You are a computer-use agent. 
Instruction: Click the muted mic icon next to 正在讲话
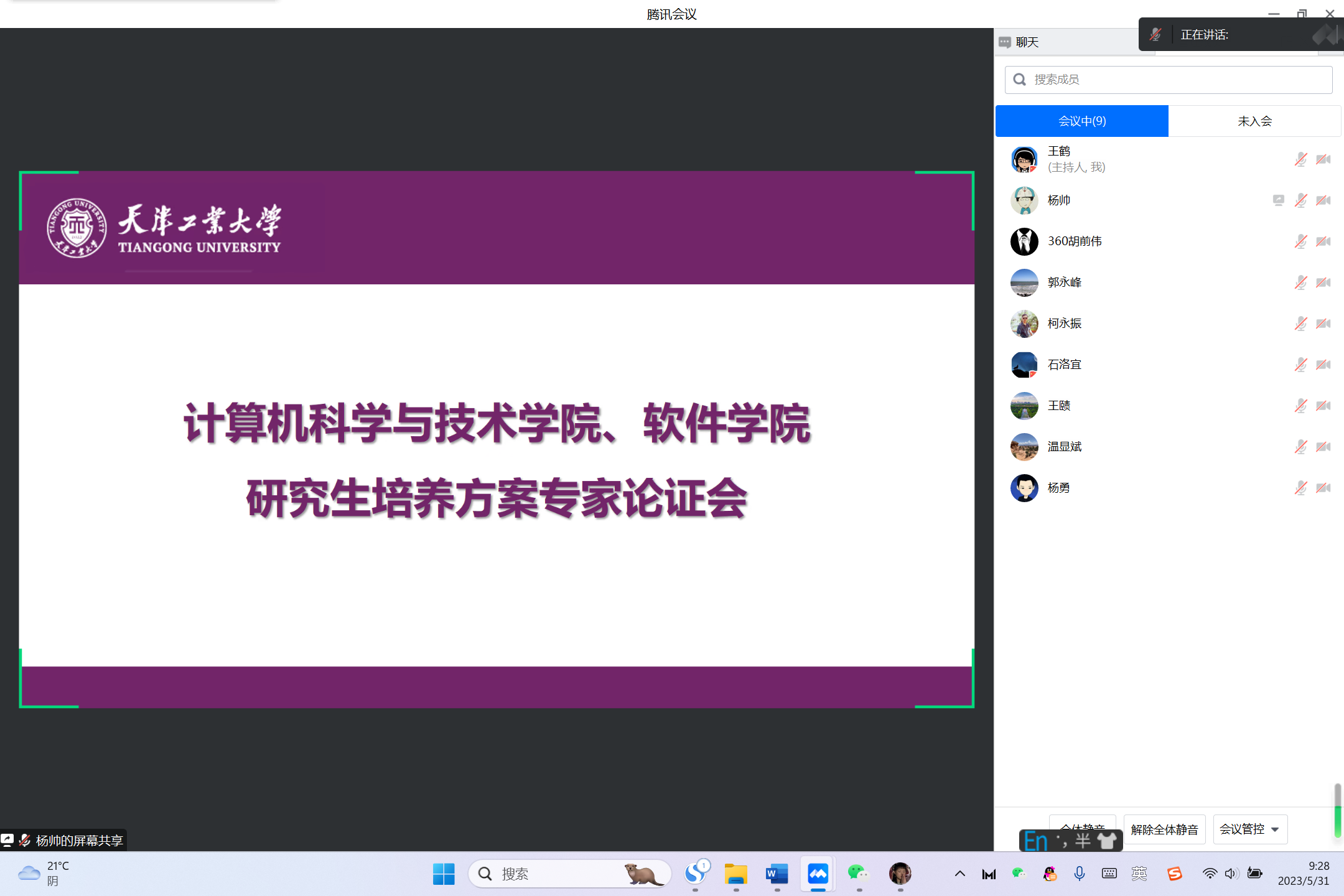[x=1155, y=35]
